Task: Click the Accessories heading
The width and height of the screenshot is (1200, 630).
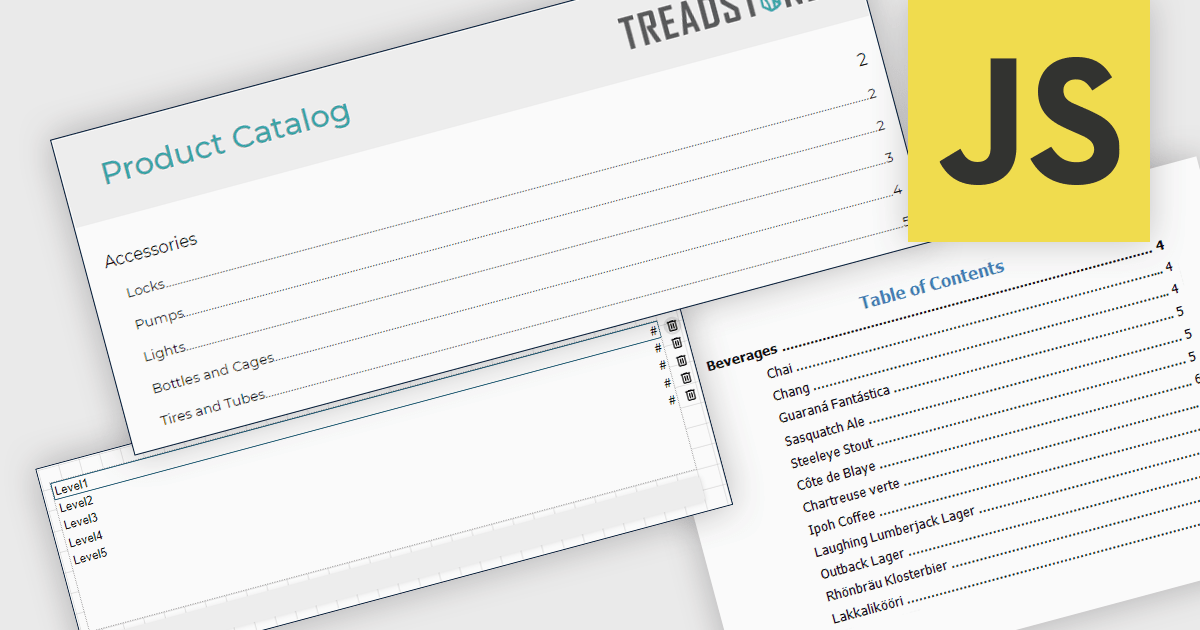Action: pos(151,249)
